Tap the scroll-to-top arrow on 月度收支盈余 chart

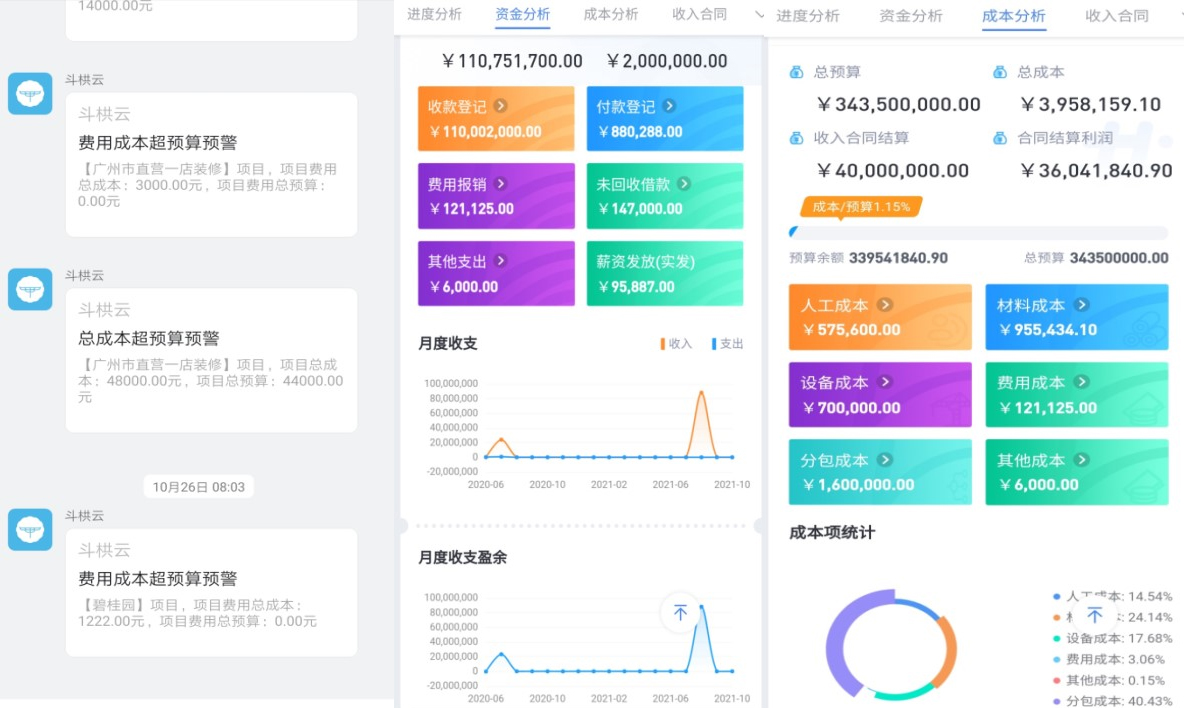[x=680, y=612]
